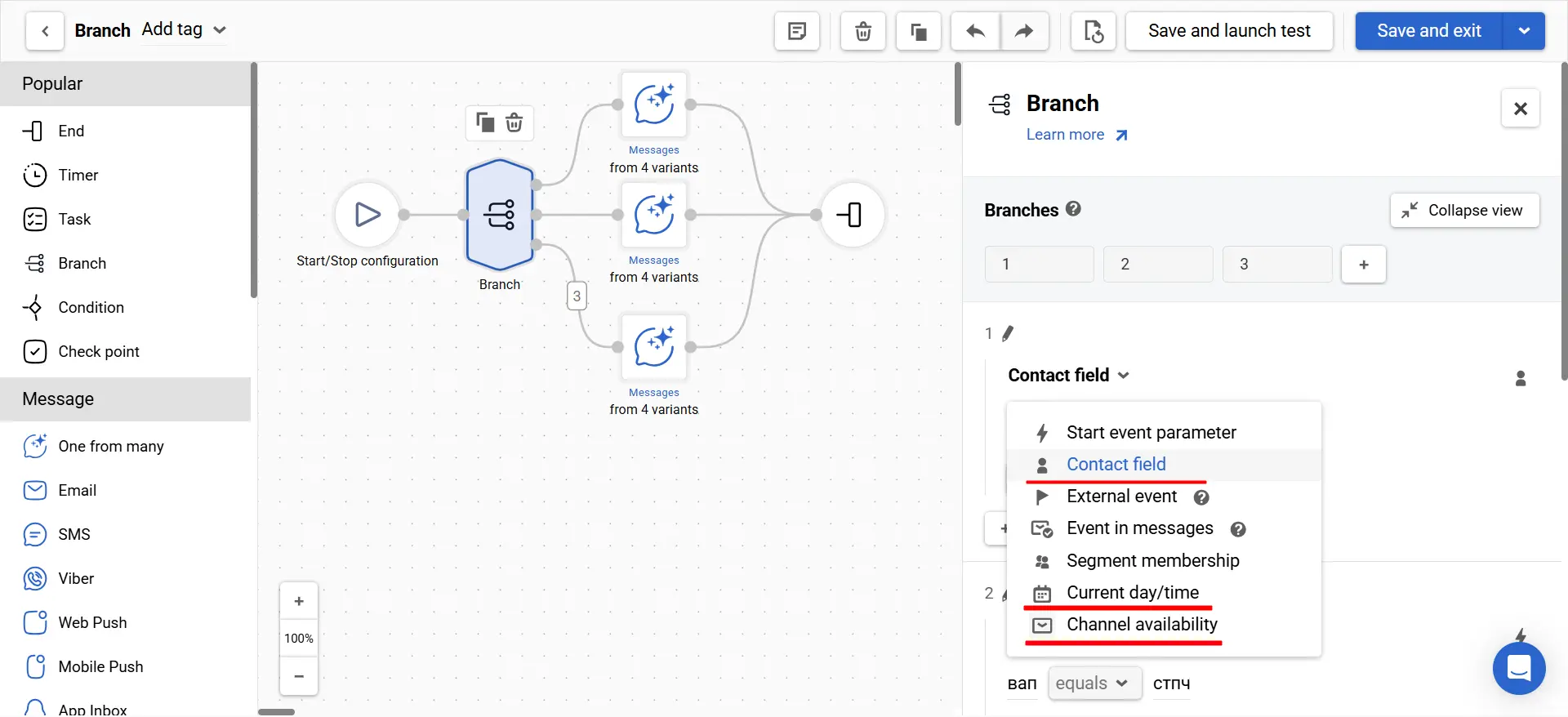Click Save and launch test button

(x=1229, y=31)
